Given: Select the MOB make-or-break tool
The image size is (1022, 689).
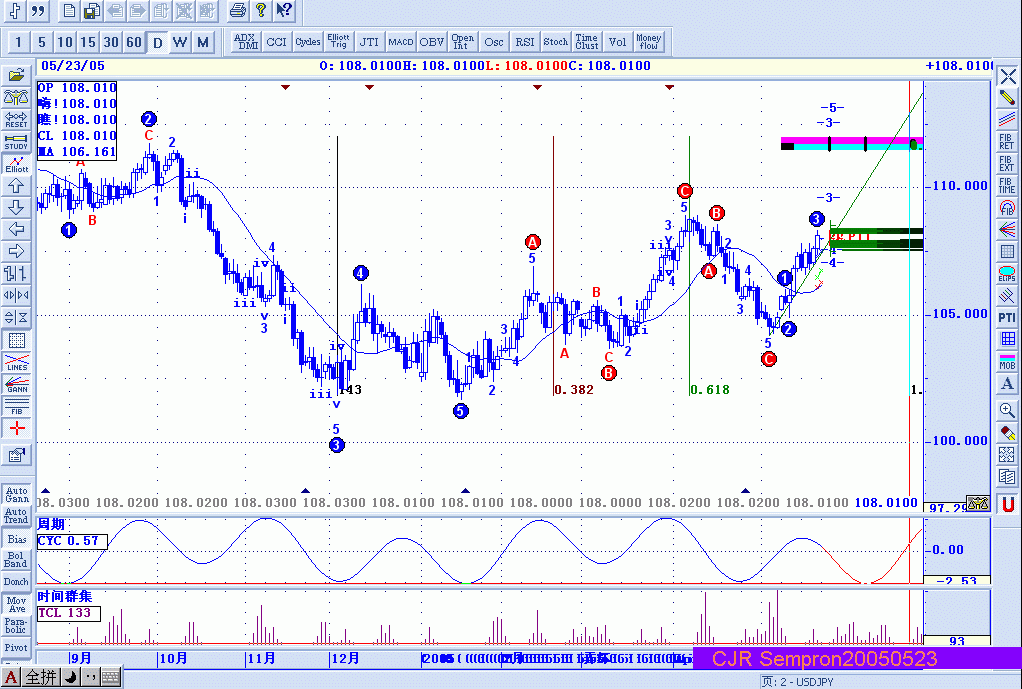Looking at the screenshot, I should [1007, 361].
